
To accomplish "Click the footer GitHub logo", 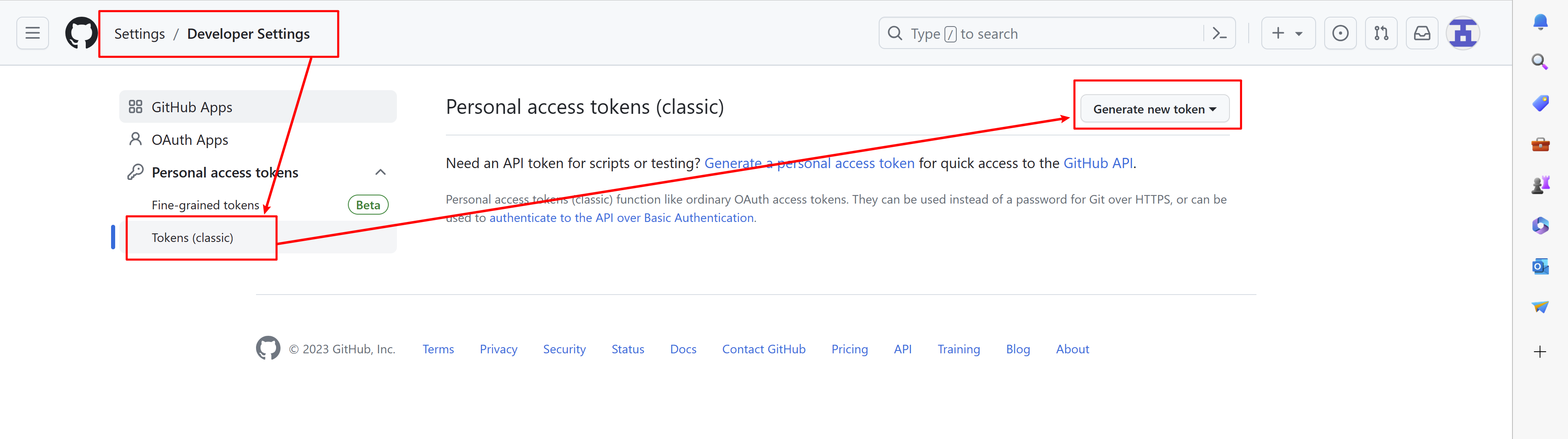I will coord(268,348).
